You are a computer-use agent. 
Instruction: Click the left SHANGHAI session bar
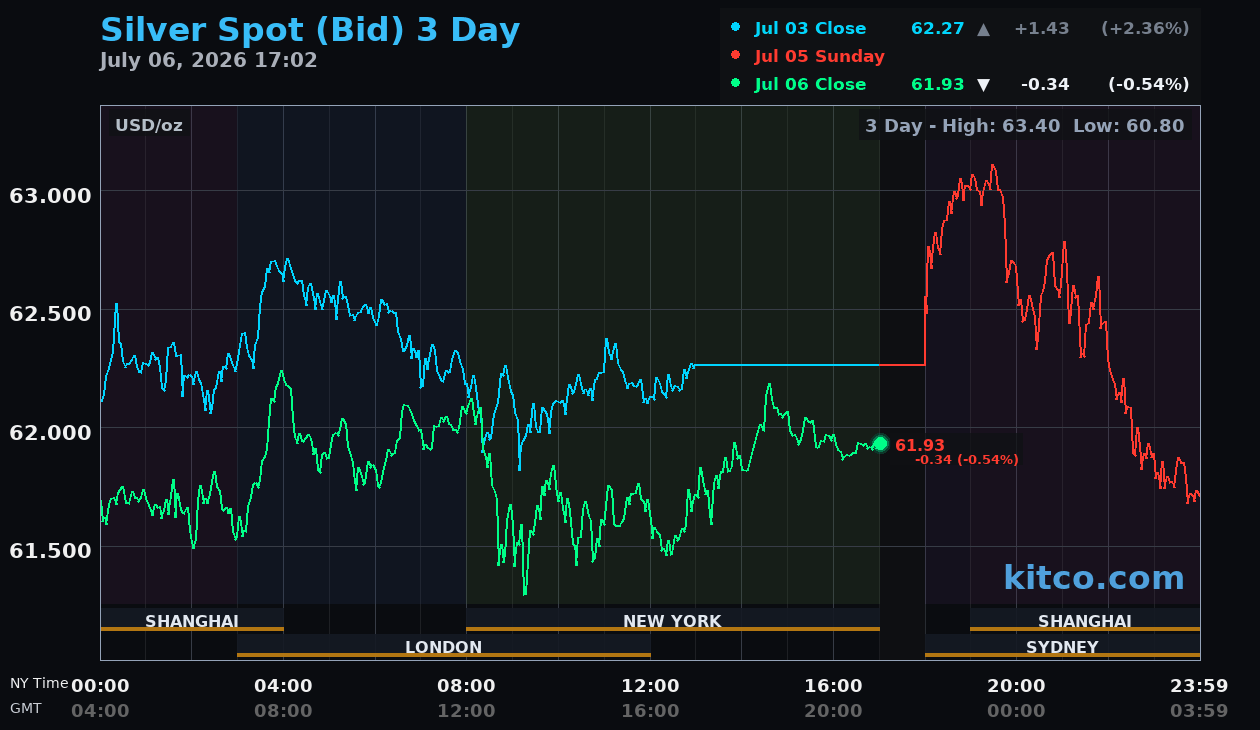pos(192,620)
